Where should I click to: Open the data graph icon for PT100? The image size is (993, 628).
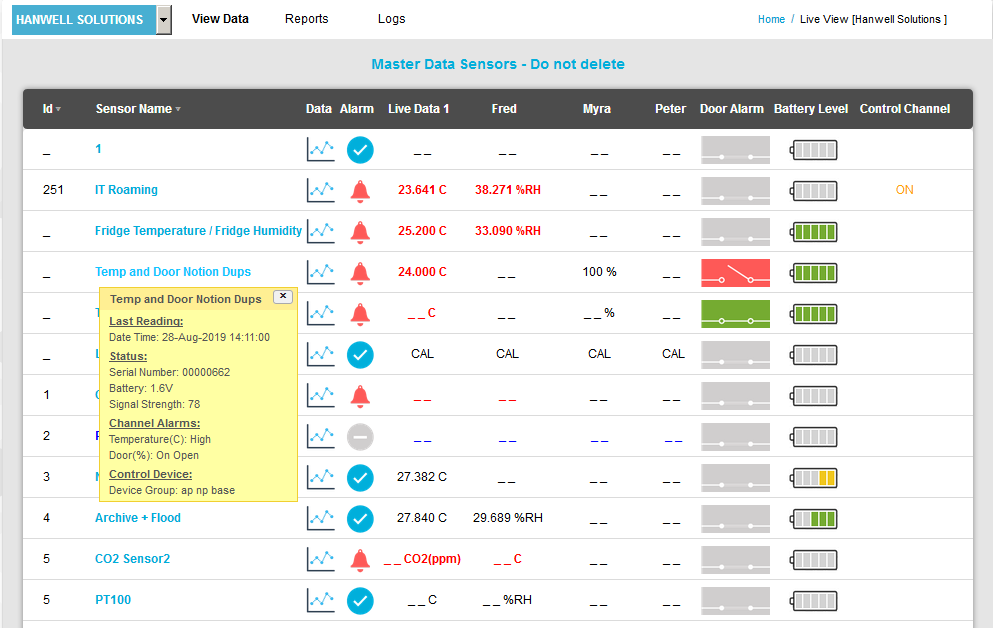pos(320,600)
